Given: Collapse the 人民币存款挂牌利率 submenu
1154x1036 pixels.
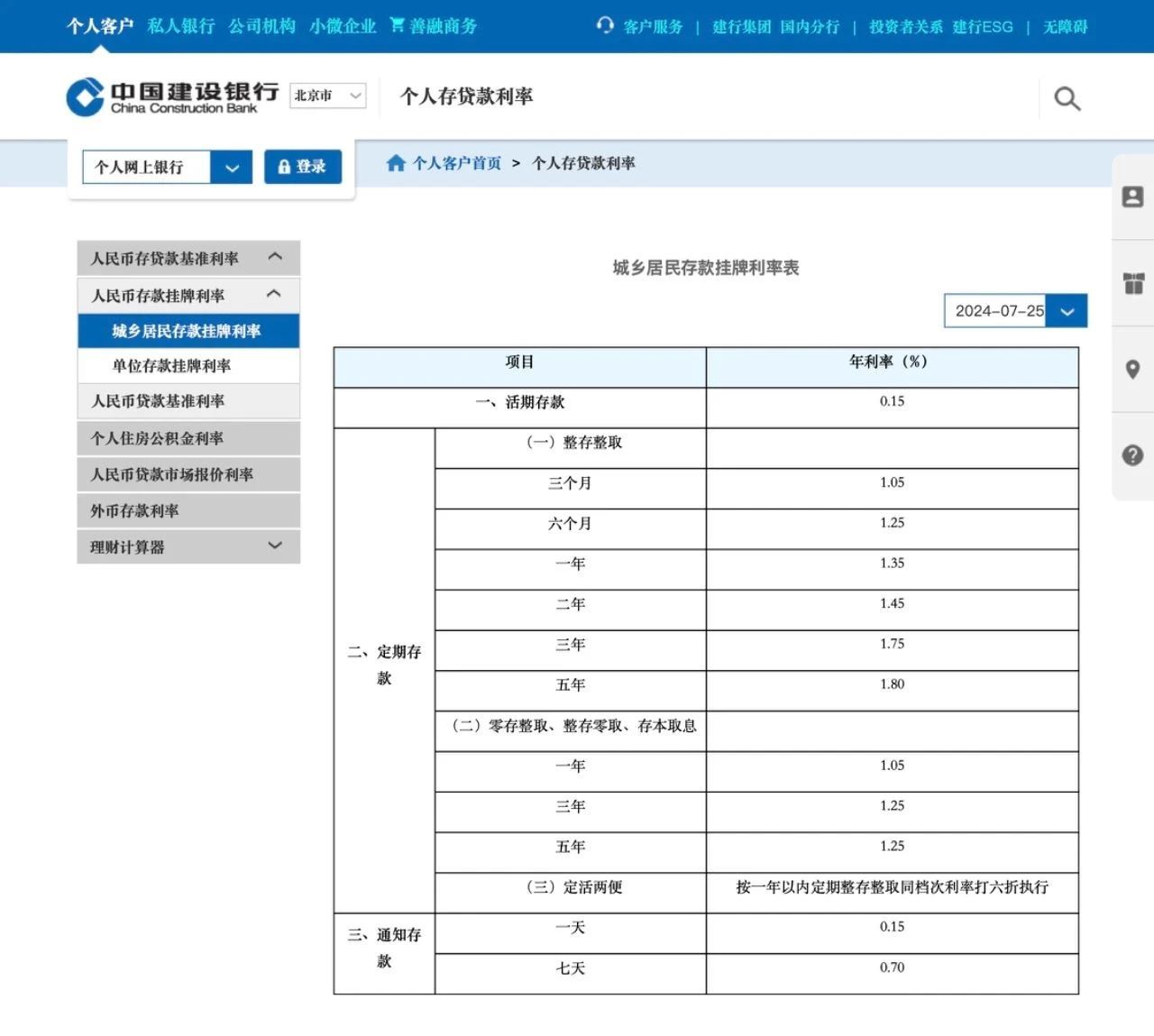Looking at the screenshot, I should [274, 295].
